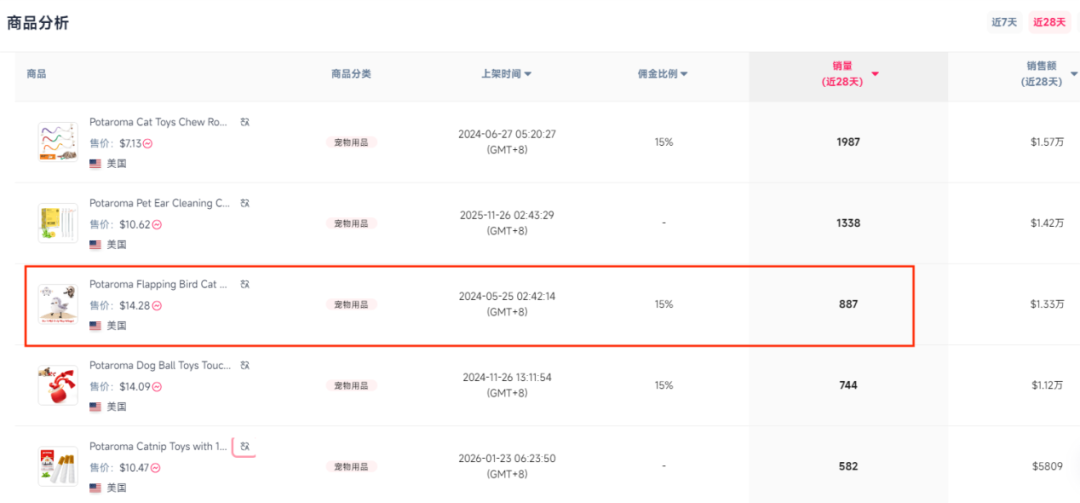Click the Pet Ear Cleaning product thumbnail

pyautogui.click(x=57, y=223)
